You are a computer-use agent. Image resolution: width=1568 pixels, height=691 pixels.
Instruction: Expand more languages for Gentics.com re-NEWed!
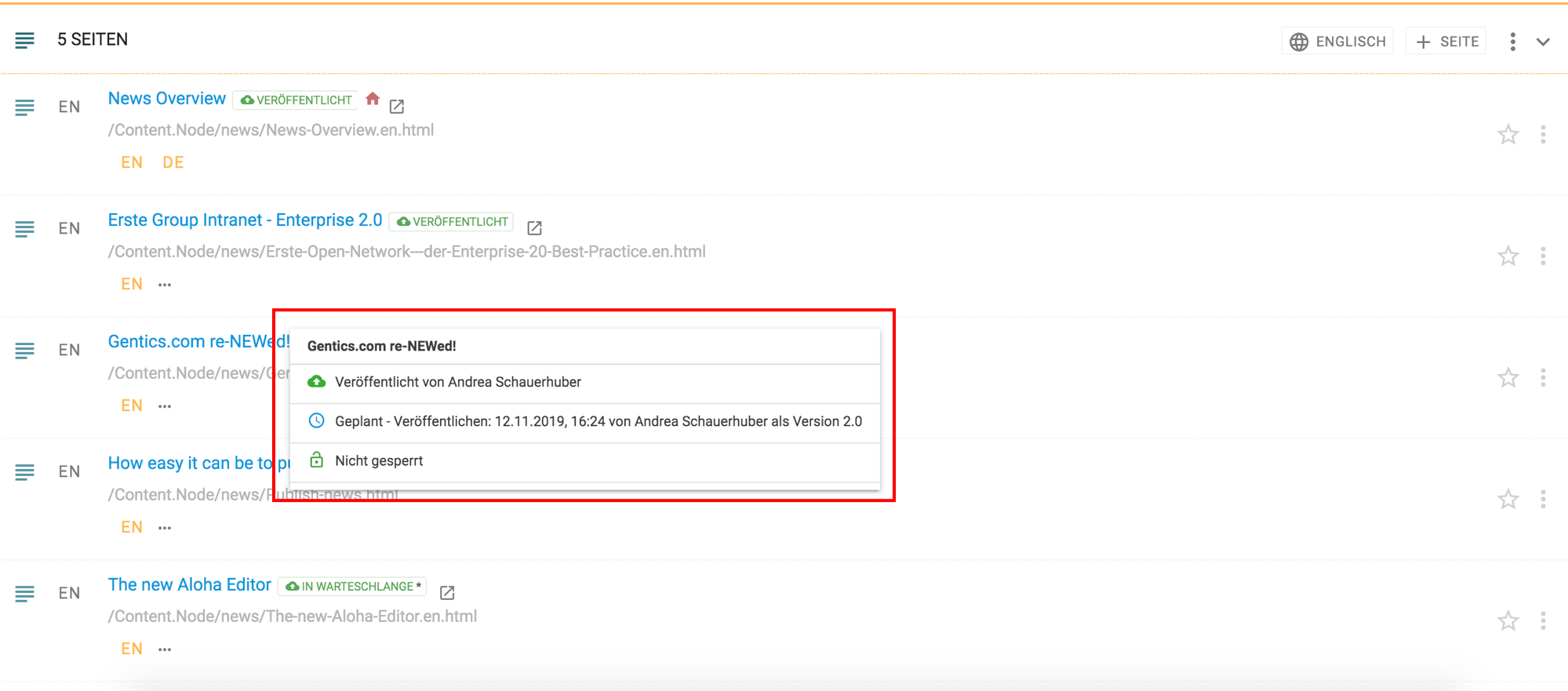pos(165,406)
